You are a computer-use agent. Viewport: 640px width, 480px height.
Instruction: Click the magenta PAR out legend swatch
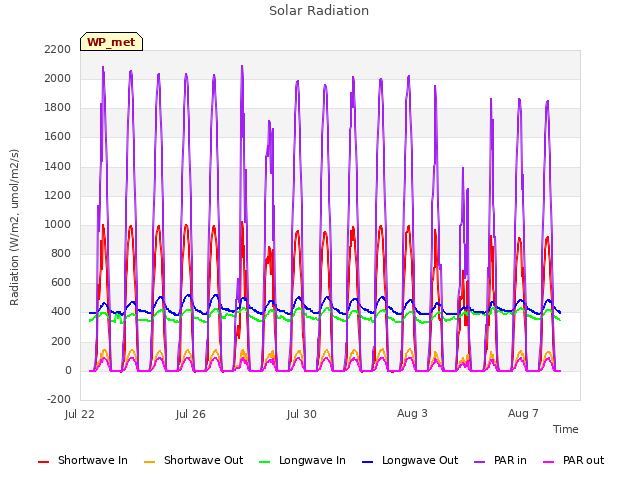[548, 462]
